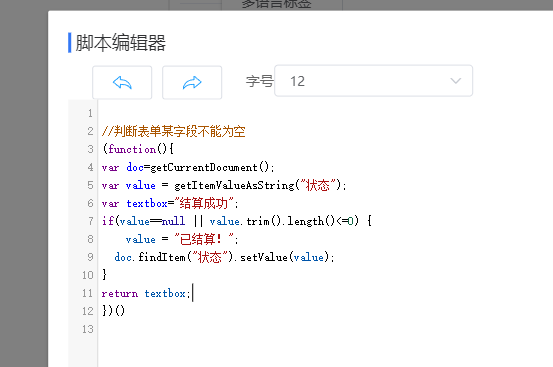
Task: Click line number 13 in gutter
Action: [88, 329]
